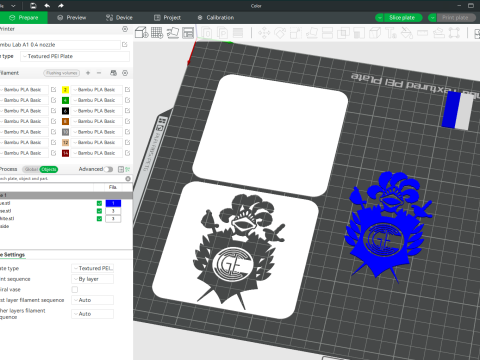Click the Add plate grid icon

[157, 33]
